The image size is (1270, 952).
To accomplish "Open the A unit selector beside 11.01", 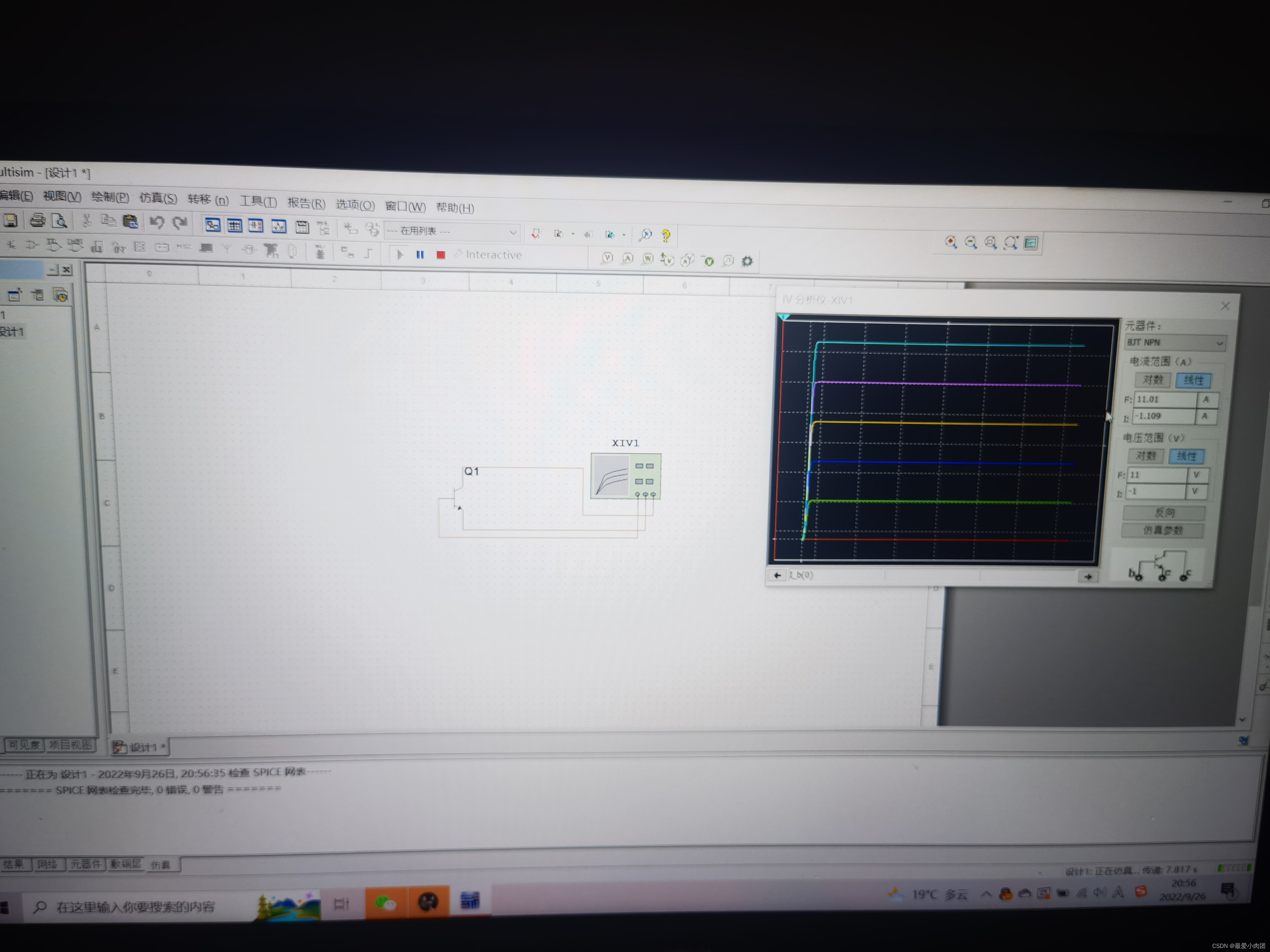I will tap(1207, 399).
